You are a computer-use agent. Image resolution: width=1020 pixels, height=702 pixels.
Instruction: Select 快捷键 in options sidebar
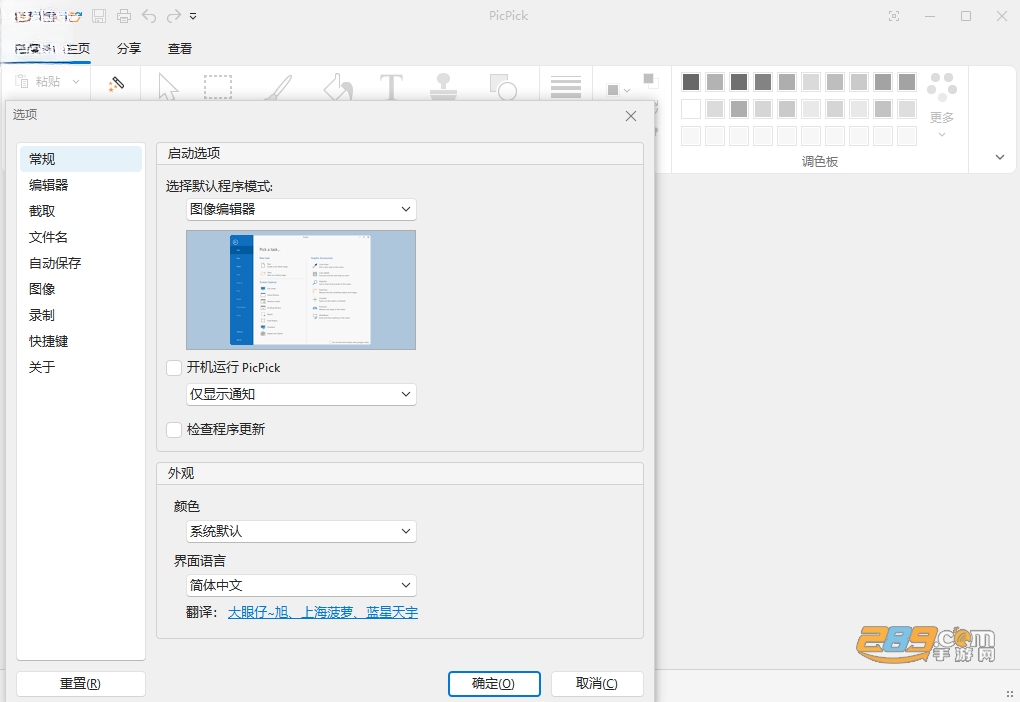(81, 341)
